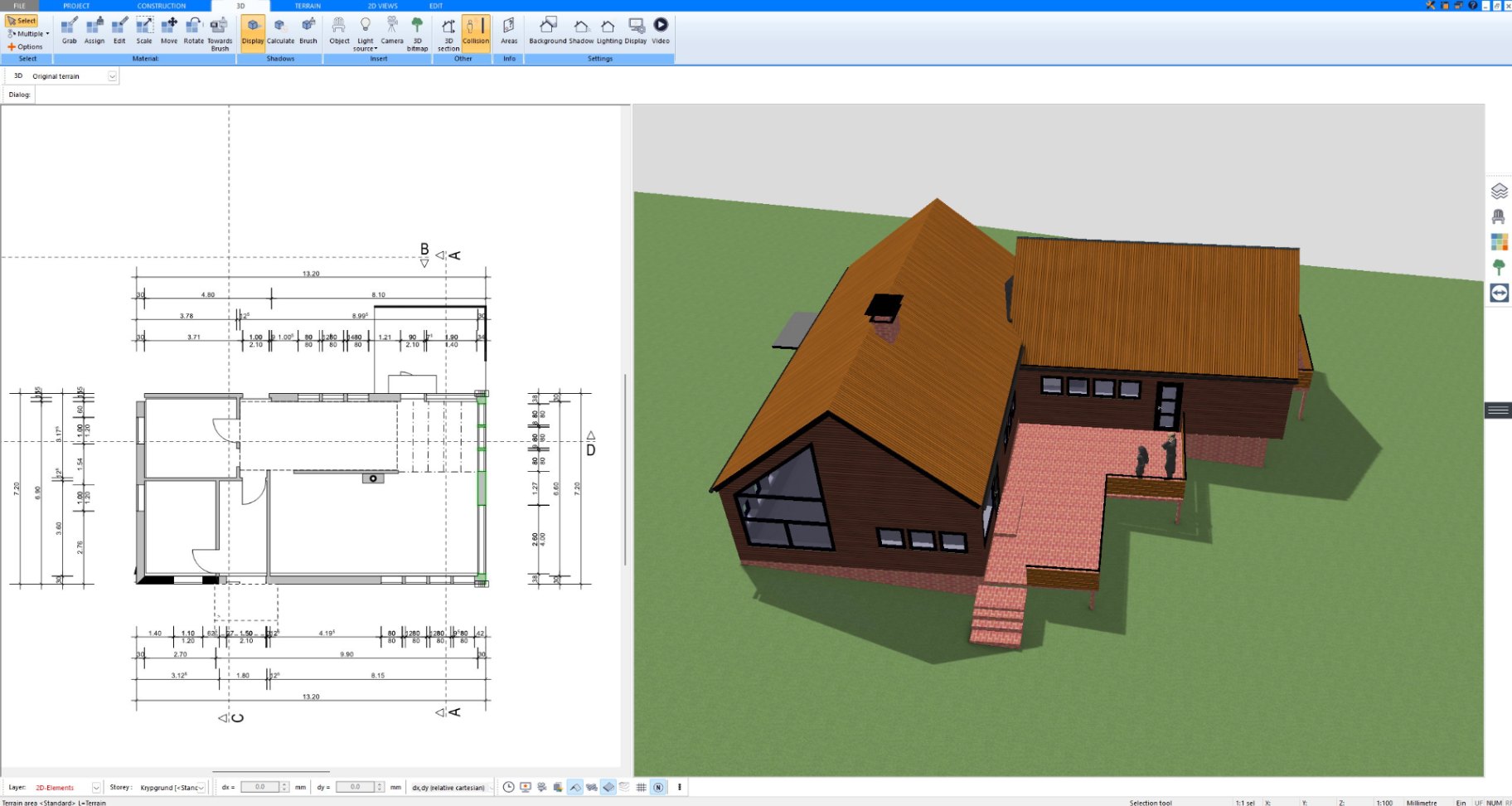Toggle shadow Display mode
1512x806 pixels.
pyautogui.click(x=253, y=33)
